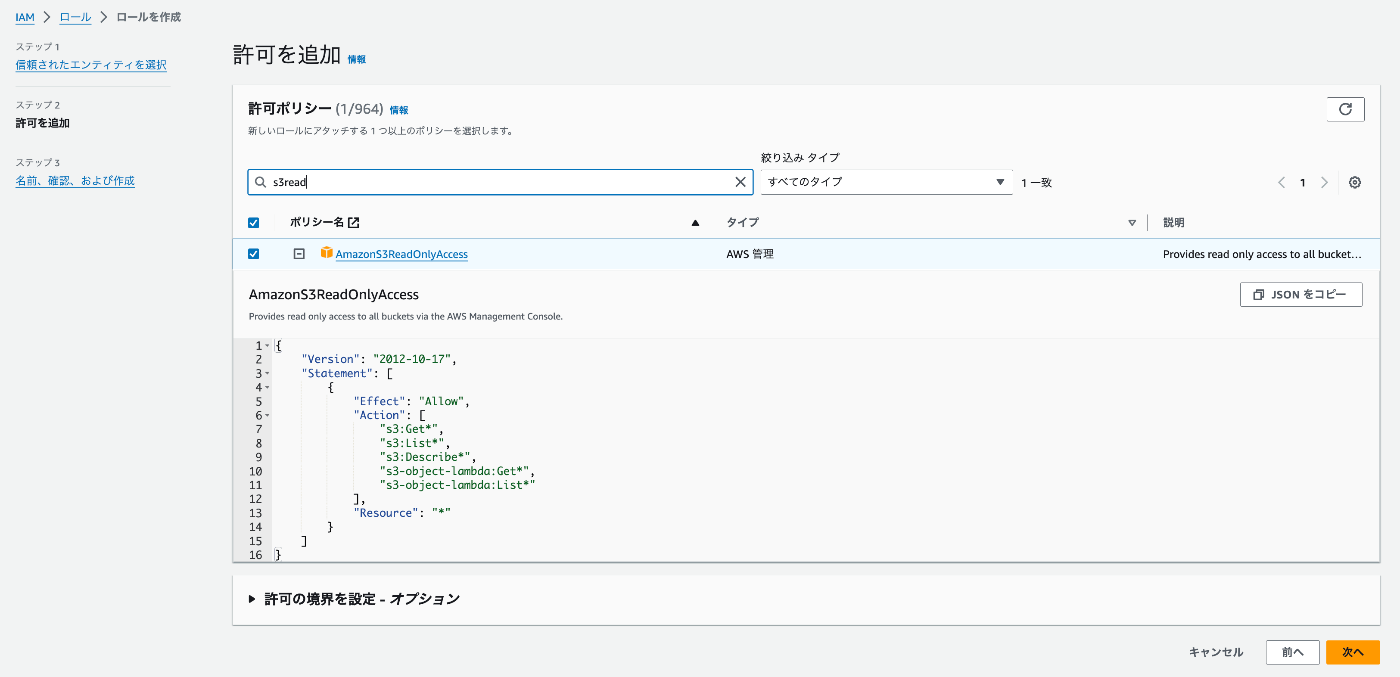Fold JSON line 1 code block
Screen dimensions: 1400x677
[268, 346]
